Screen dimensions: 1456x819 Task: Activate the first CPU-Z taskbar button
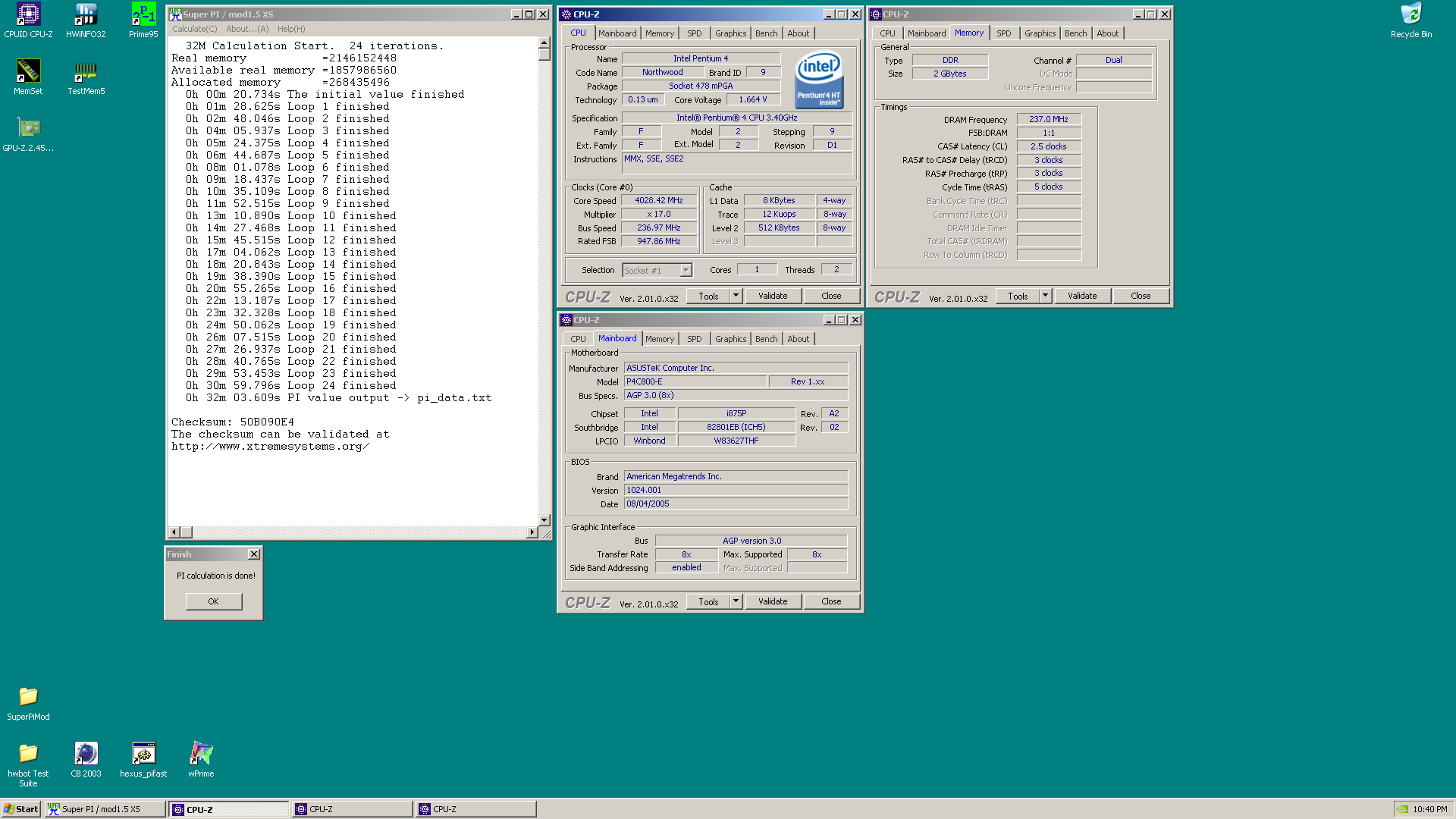coord(229,809)
